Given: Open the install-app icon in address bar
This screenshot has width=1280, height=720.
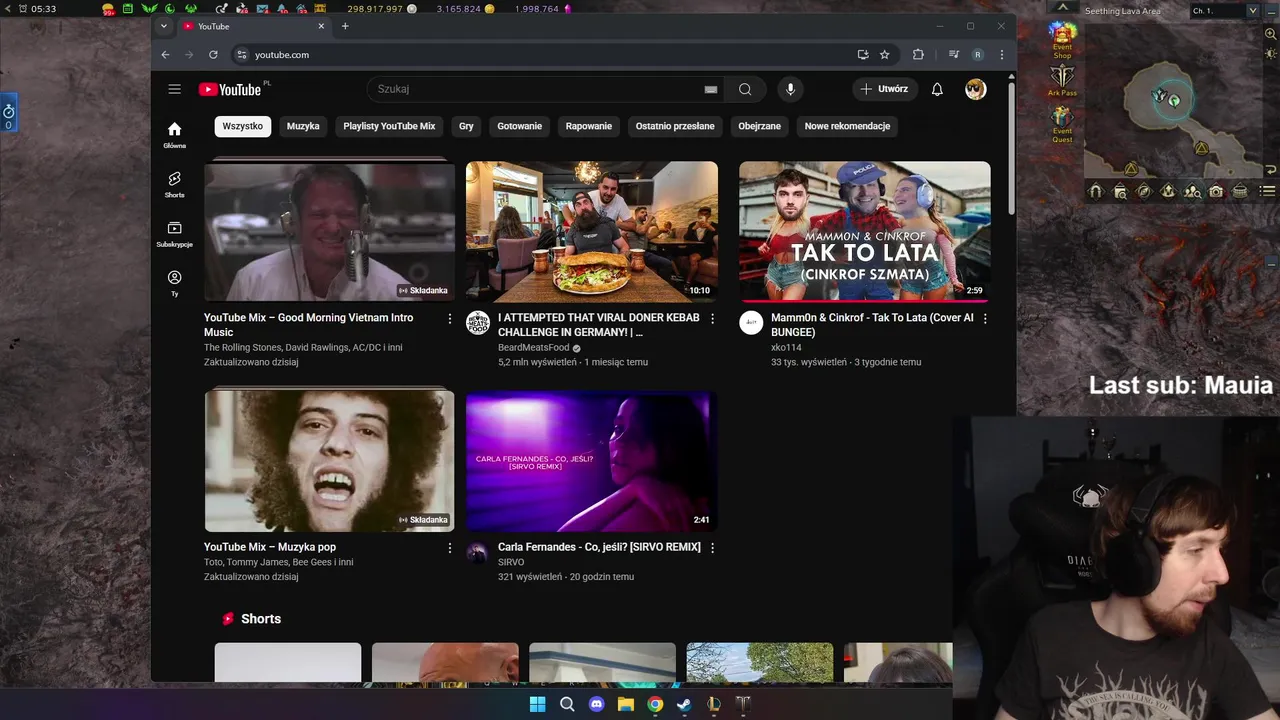Looking at the screenshot, I should point(863,55).
